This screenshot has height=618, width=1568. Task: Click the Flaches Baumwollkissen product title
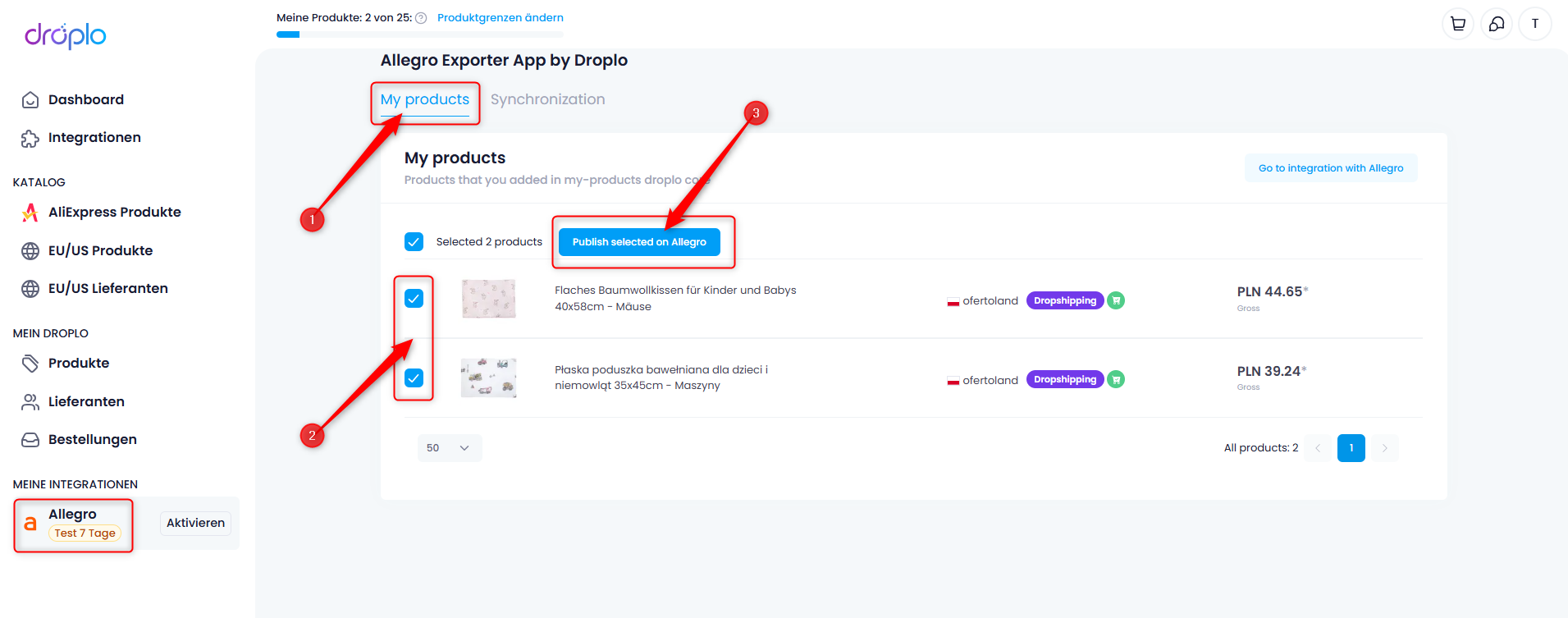pos(675,299)
